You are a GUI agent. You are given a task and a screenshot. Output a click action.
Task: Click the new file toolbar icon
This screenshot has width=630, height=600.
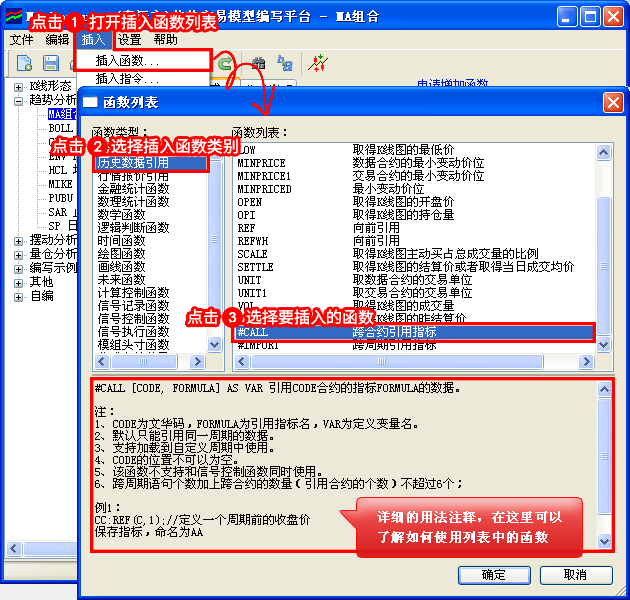coord(24,63)
